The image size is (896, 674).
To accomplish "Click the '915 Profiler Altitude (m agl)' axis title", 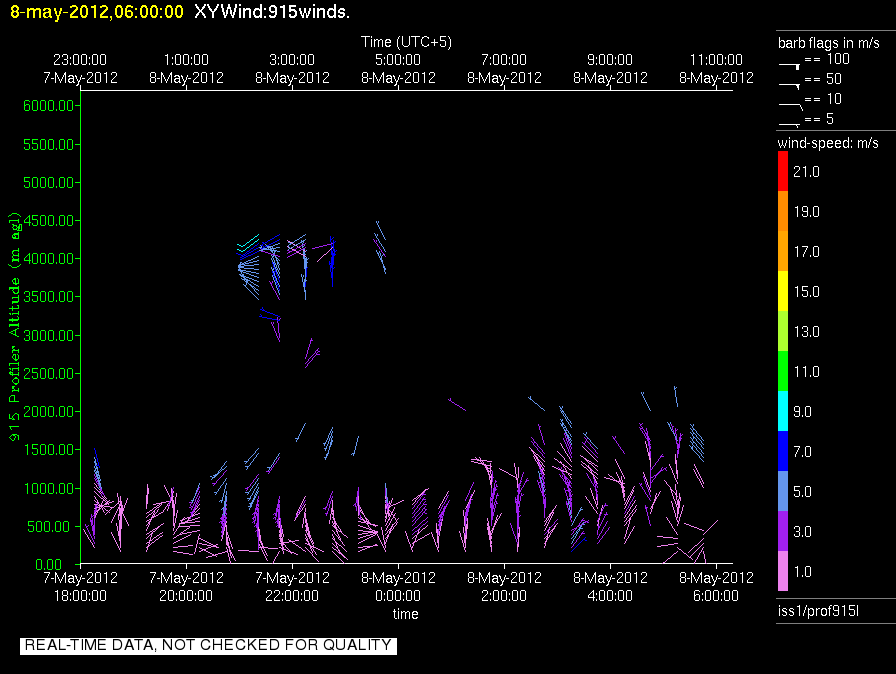I will pos(14,326).
